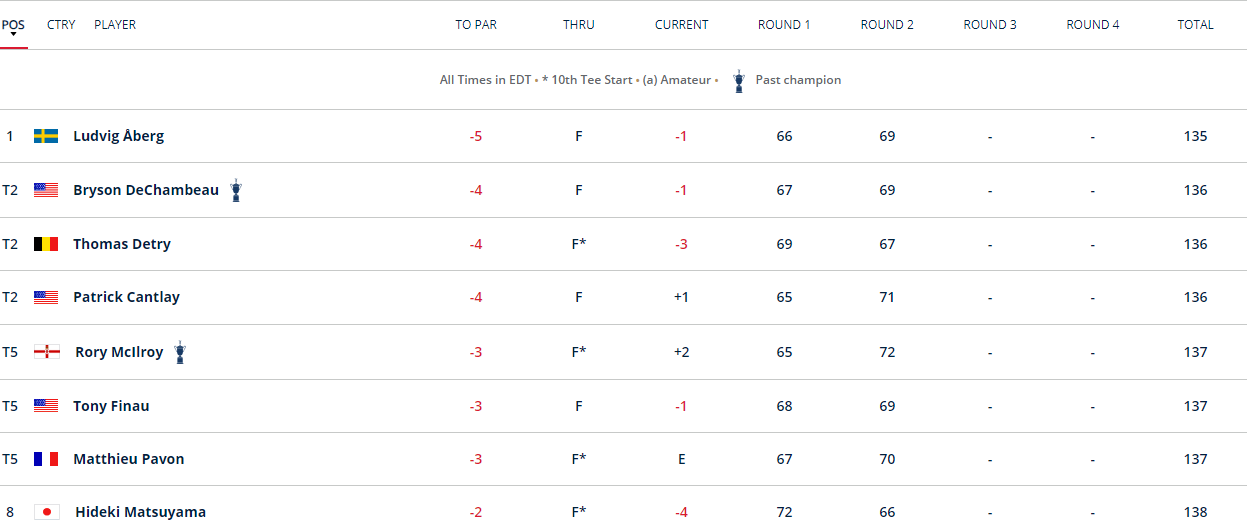The height and width of the screenshot is (531, 1247).
Task: Click the Japan flag beside Hideki Matsuyama
Action: coord(46,512)
